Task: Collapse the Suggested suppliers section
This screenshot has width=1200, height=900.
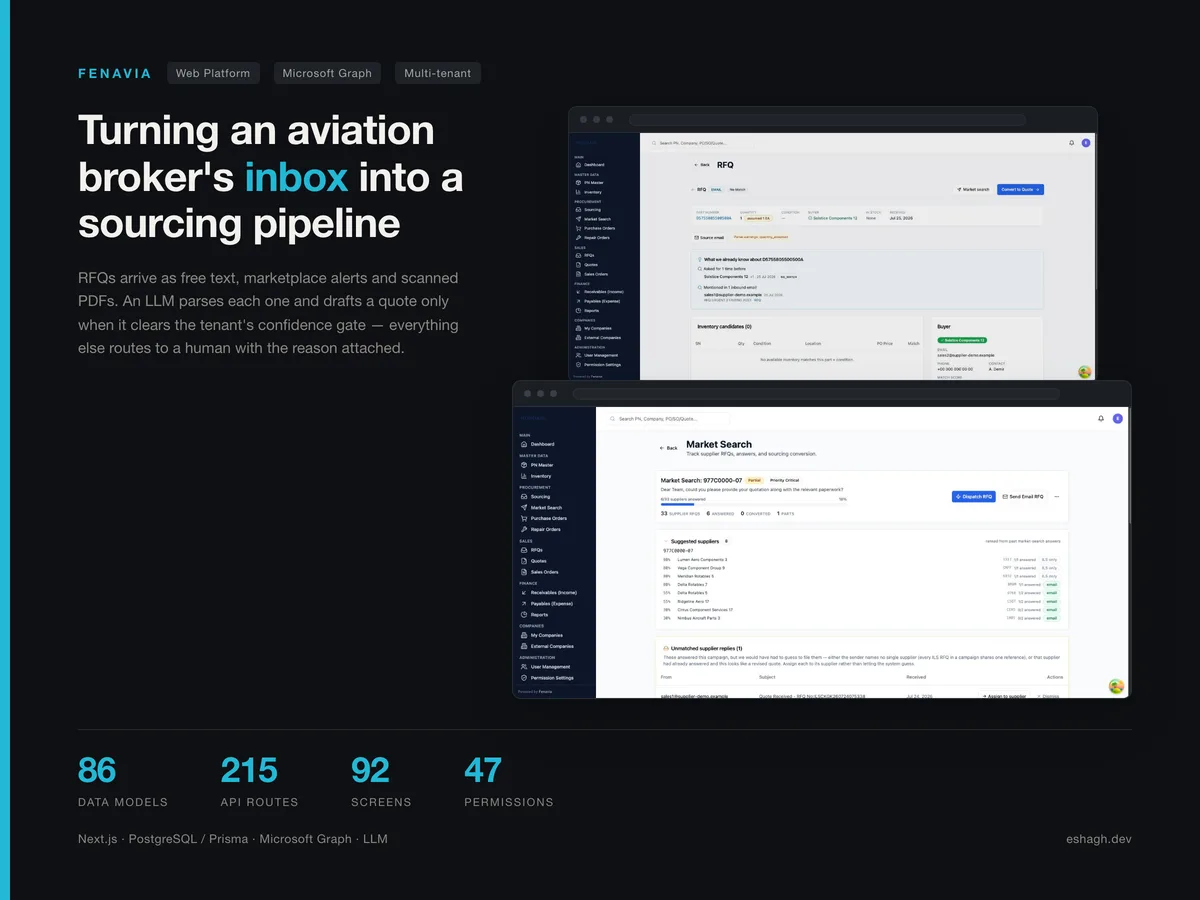Action: 665,541
